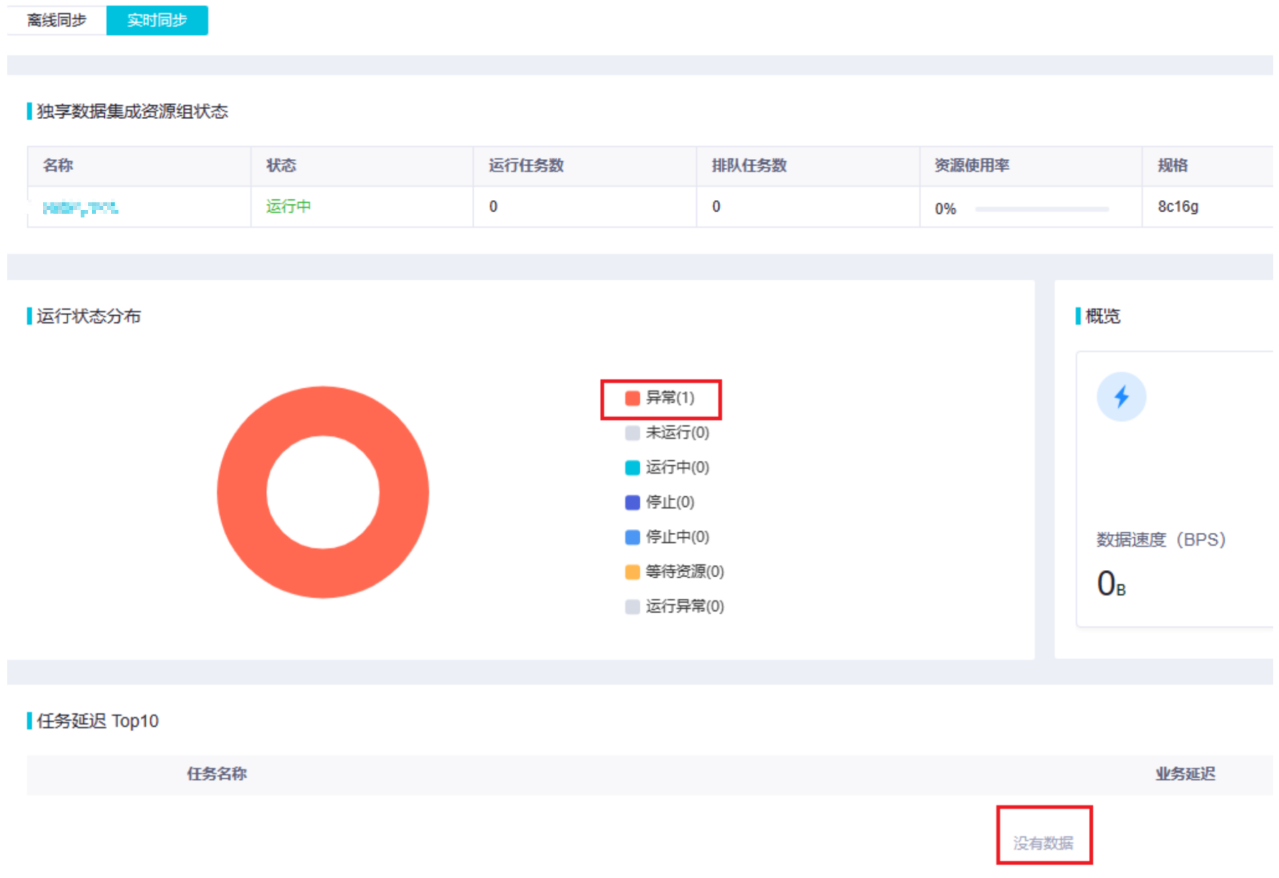This screenshot has height=878, width=1279.
Task: Click the 资源使用率 column header
Action: tap(972, 165)
